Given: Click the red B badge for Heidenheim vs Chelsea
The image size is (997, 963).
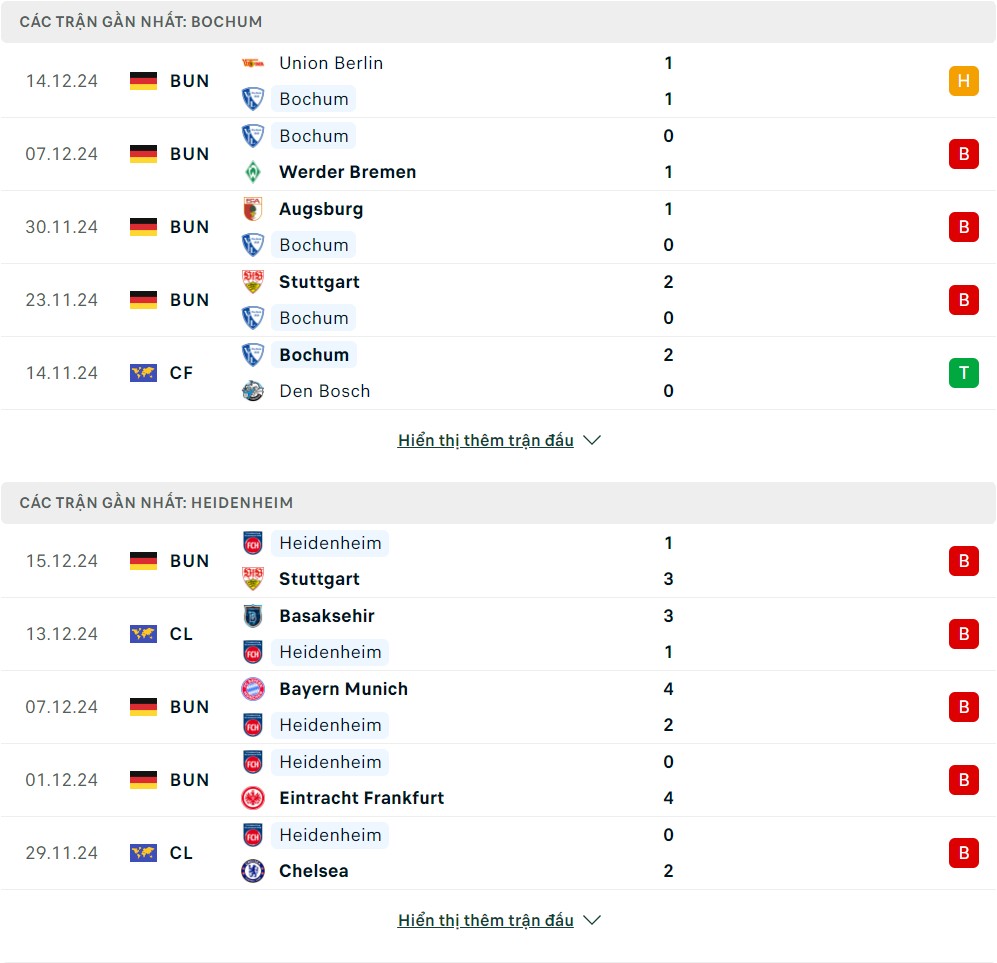Looking at the screenshot, I should (x=964, y=852).
